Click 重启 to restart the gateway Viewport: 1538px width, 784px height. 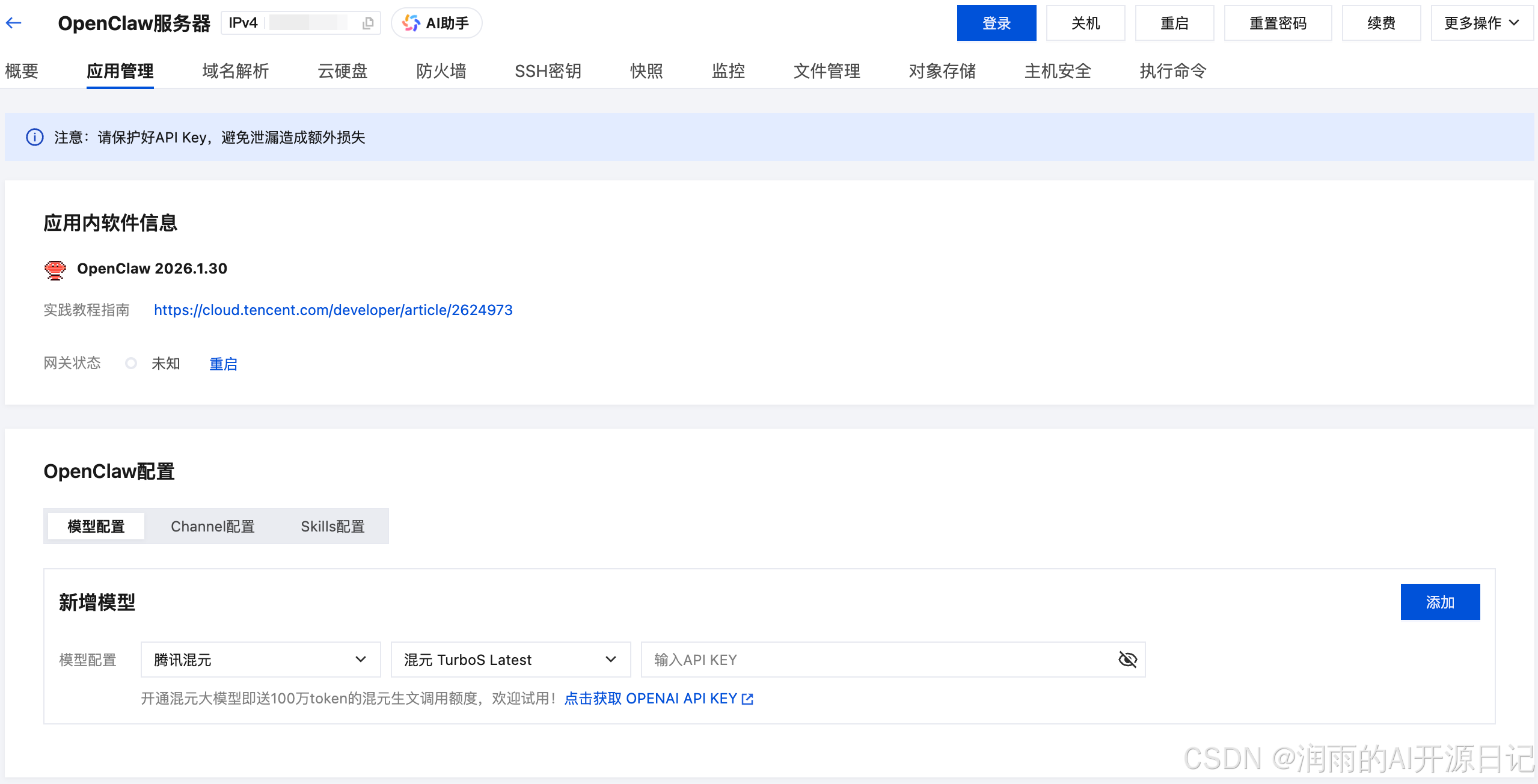click(x=222, y=363)
